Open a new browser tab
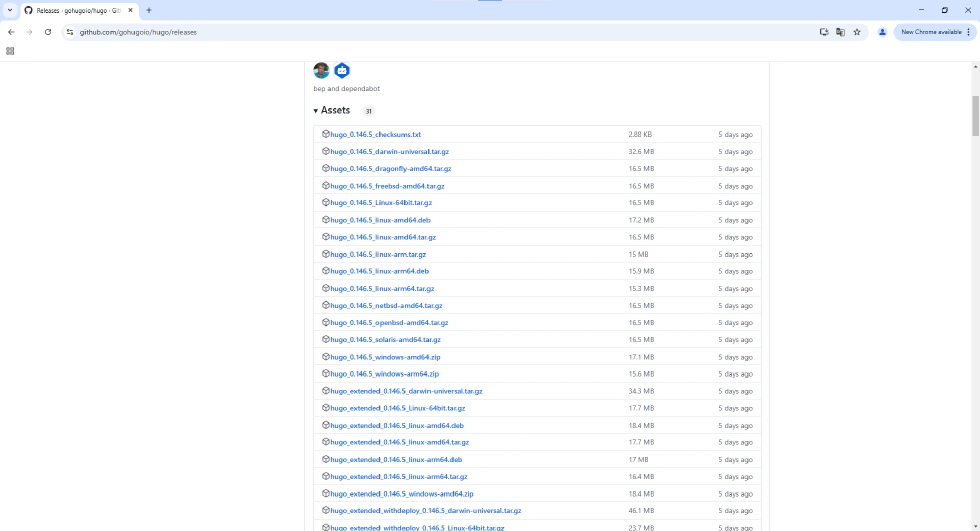 tap(149, 10)
